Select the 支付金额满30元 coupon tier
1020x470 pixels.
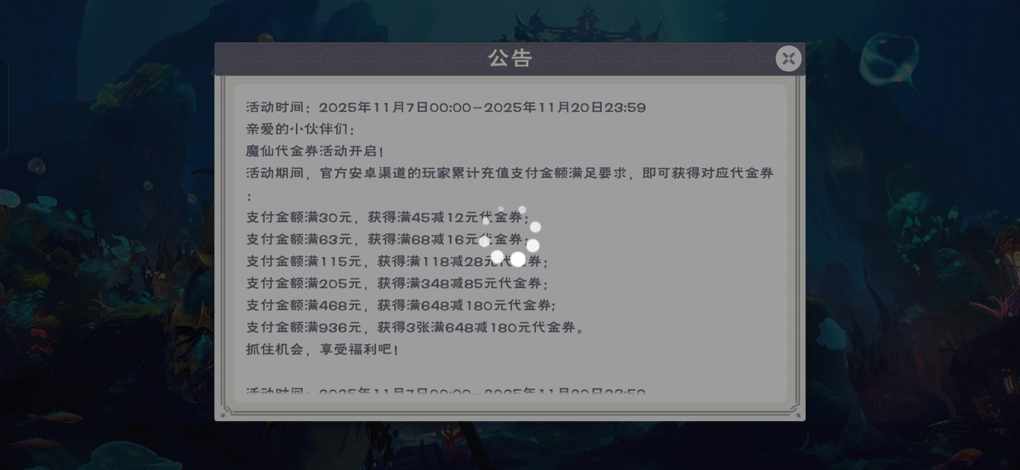388,217
